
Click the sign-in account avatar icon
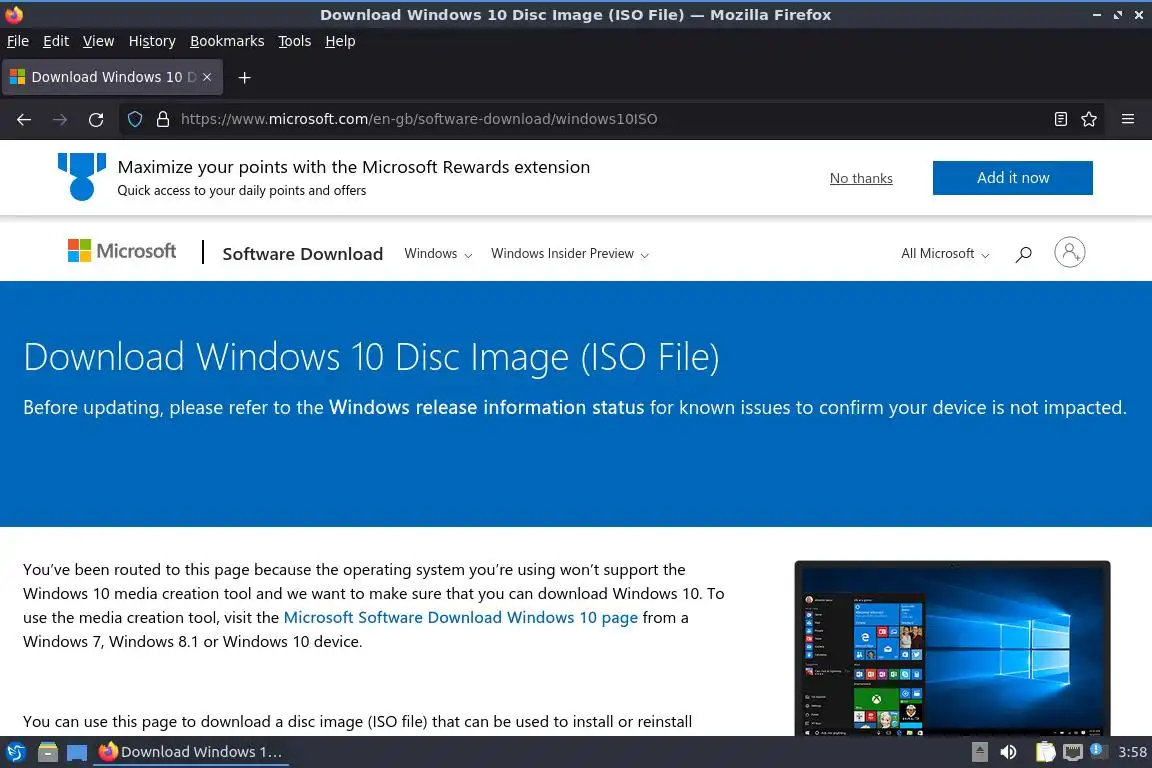pos(1070,252)
